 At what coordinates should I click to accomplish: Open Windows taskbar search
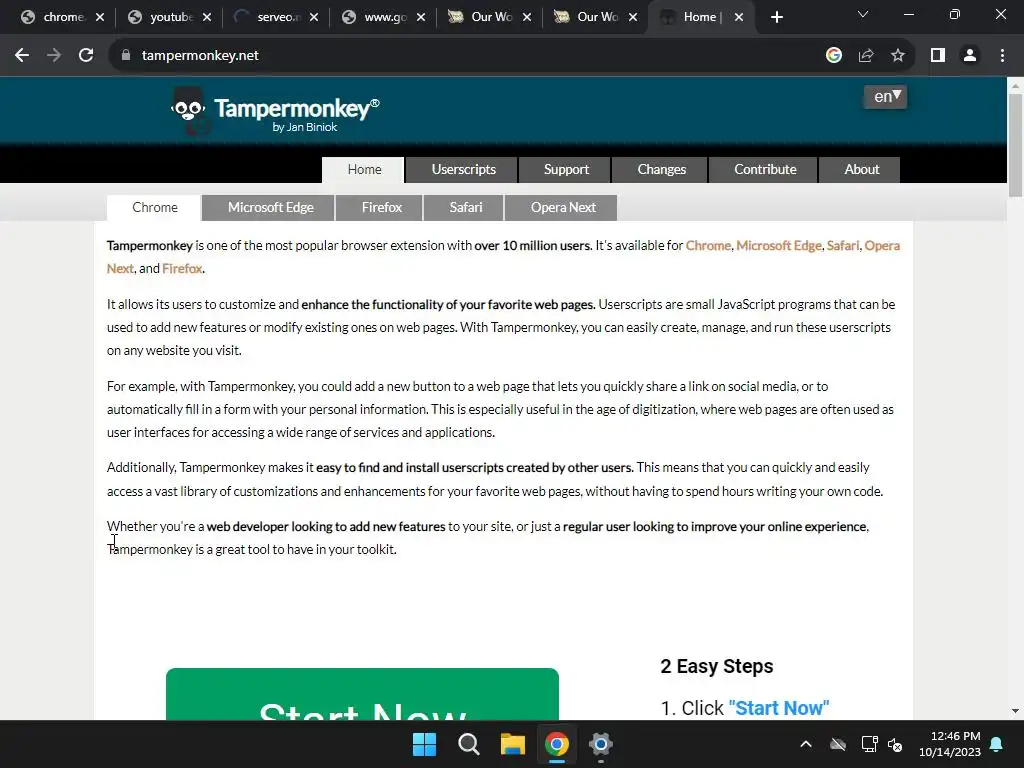[x=468, y=744]
